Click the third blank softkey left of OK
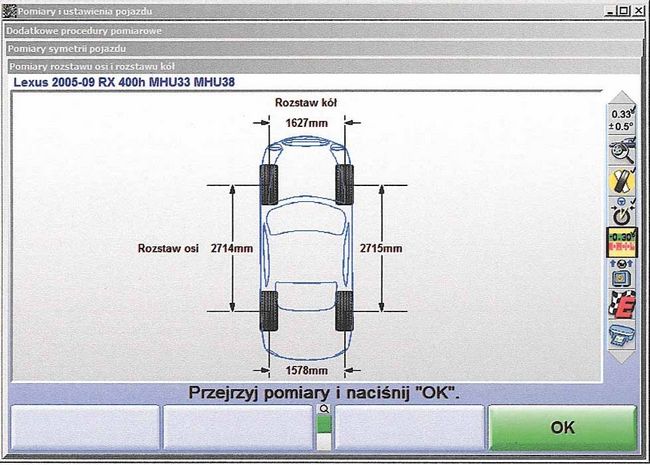 [x=409, y=428]
